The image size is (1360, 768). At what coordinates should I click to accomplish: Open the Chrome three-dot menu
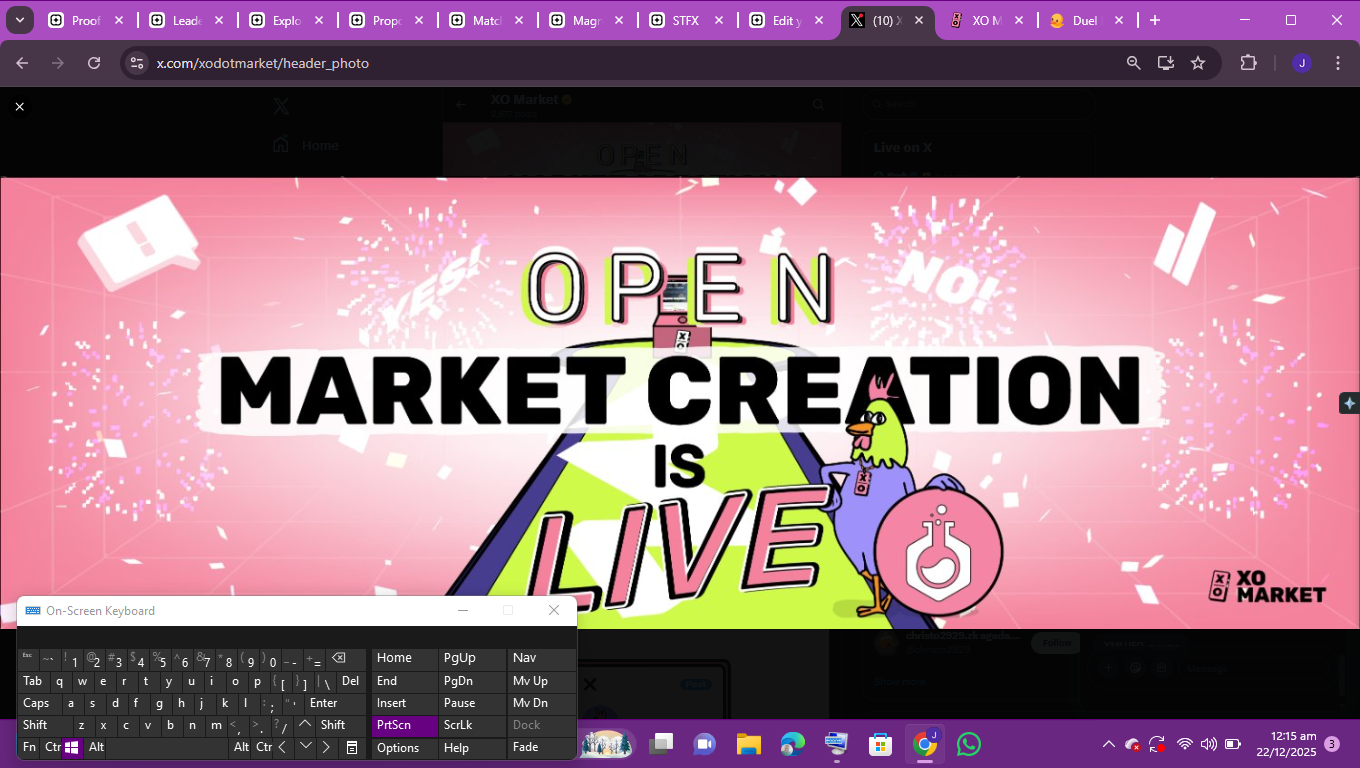point(1338,63)
